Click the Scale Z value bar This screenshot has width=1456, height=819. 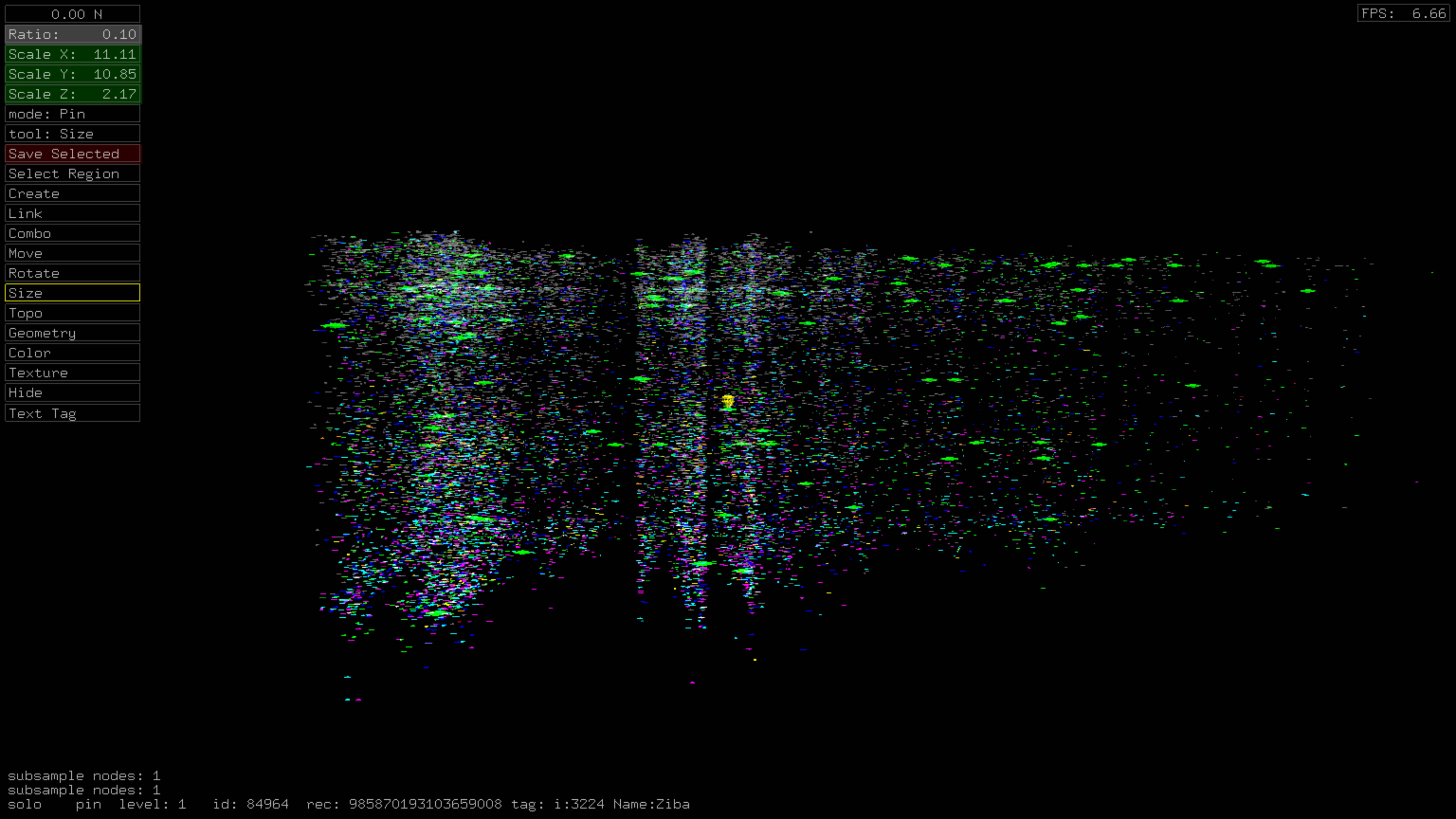[72, 94]
